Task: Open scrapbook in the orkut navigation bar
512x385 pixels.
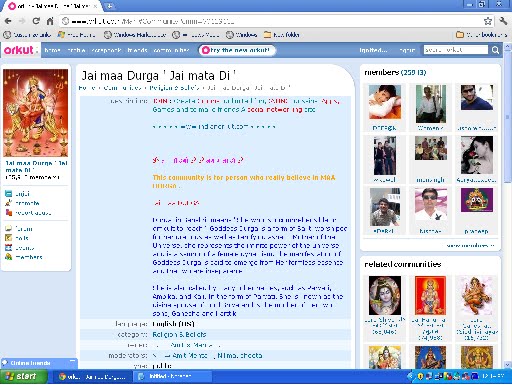Action: [x=106, y=50]
